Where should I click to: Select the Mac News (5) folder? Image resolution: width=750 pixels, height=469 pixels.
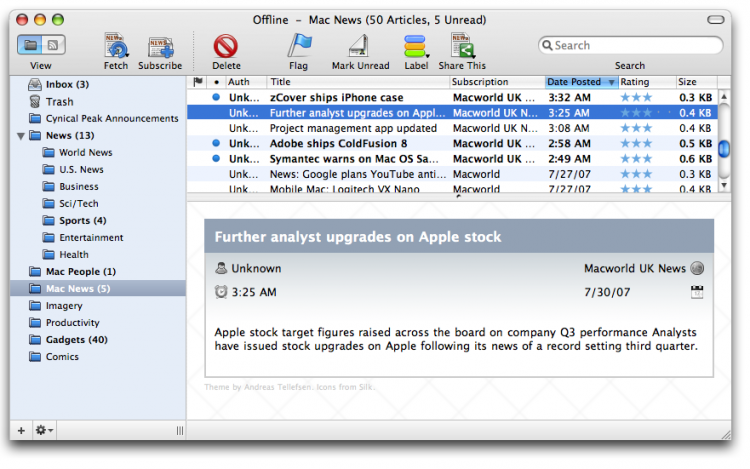tap(98, 289)
